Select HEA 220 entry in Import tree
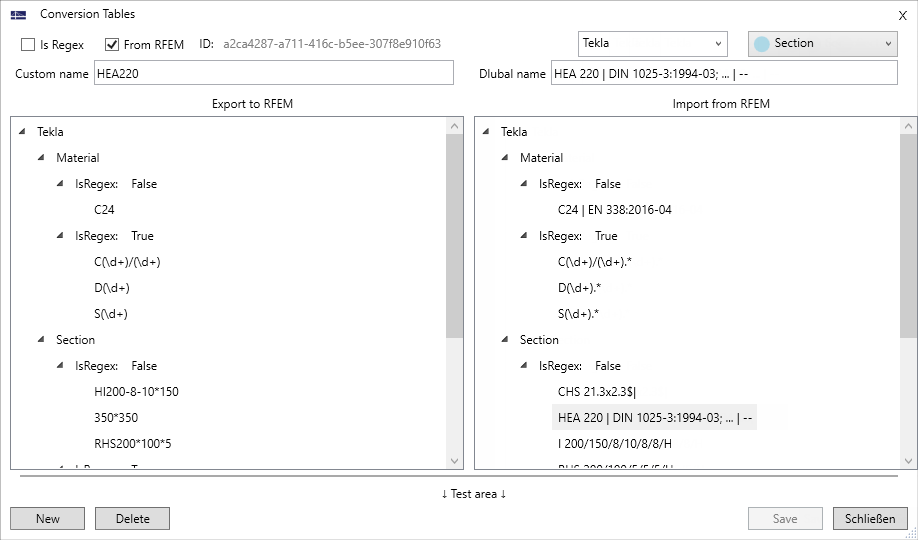Screen dimensions: 918x540 click(x=655, y=418)
